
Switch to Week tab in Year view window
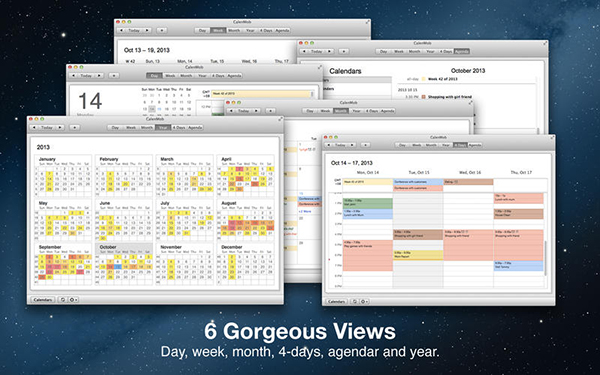131,127
